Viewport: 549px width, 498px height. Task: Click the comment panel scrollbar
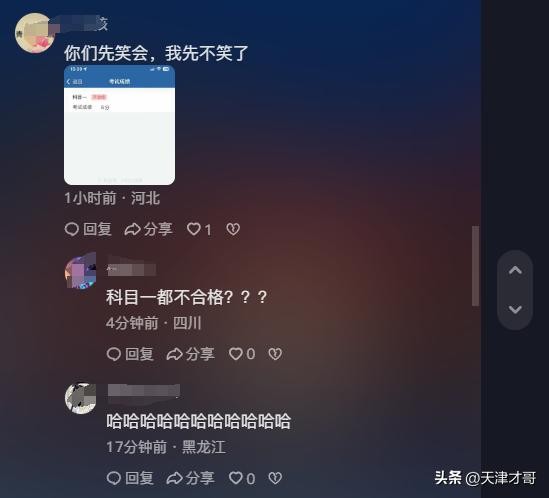(x=475, y=266)
